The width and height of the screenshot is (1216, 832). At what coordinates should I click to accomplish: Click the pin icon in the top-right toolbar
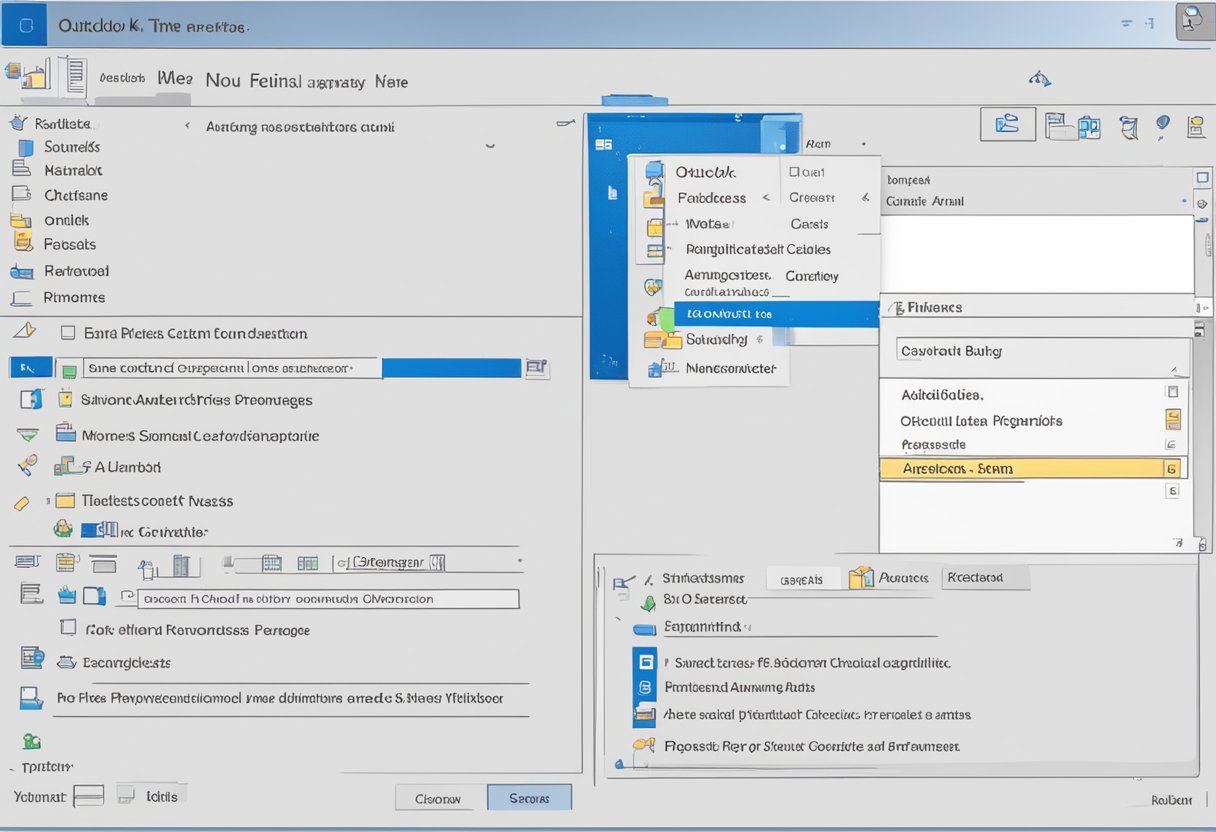pos(1162,125)
